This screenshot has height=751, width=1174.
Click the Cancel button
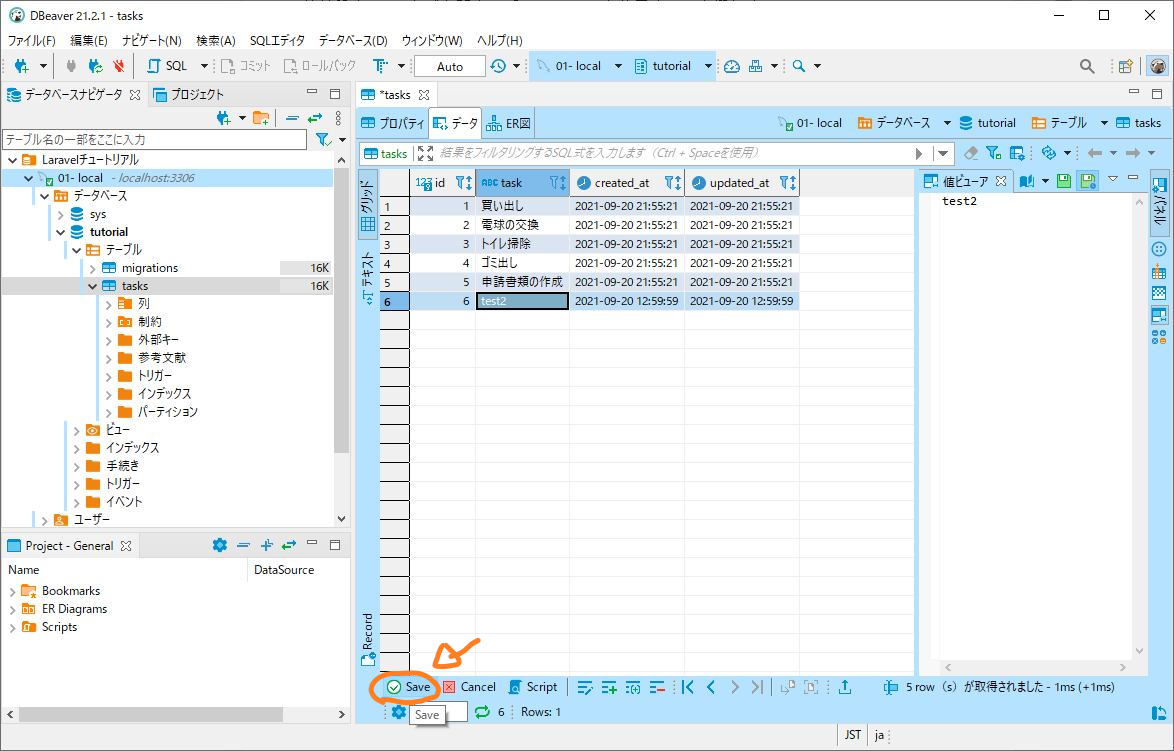469,687
